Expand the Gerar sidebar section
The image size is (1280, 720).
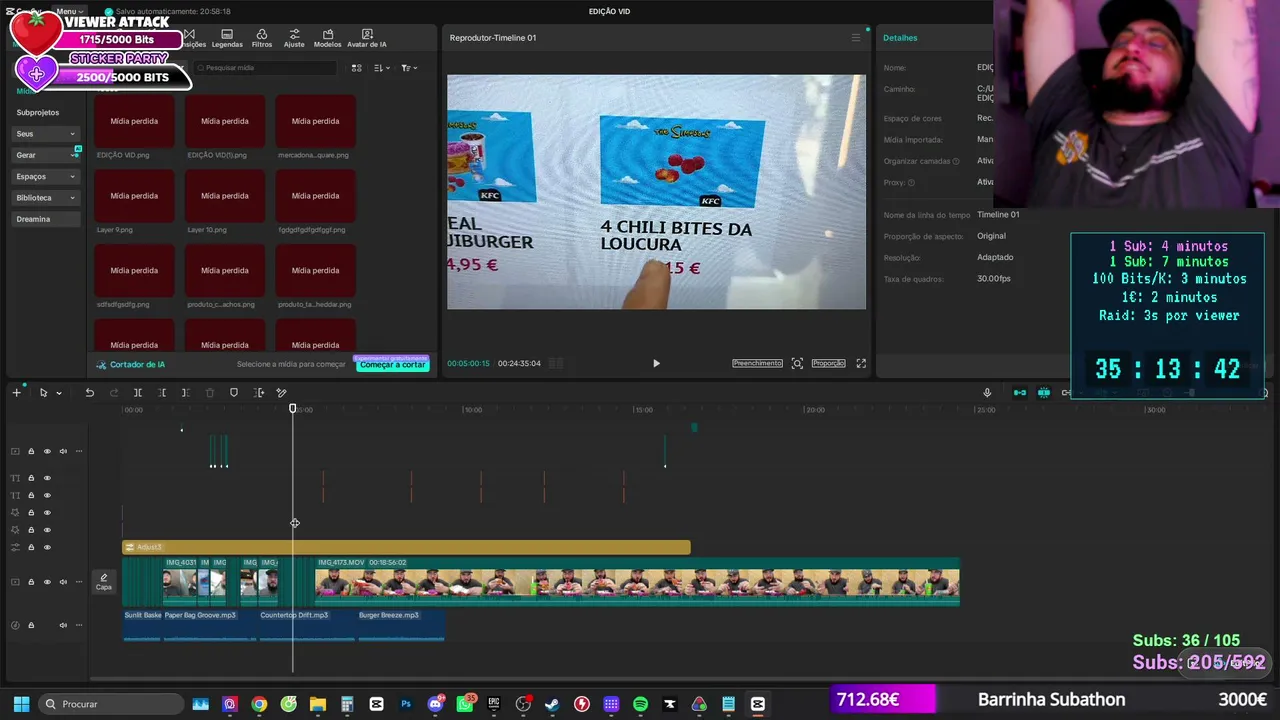point(46,155)
